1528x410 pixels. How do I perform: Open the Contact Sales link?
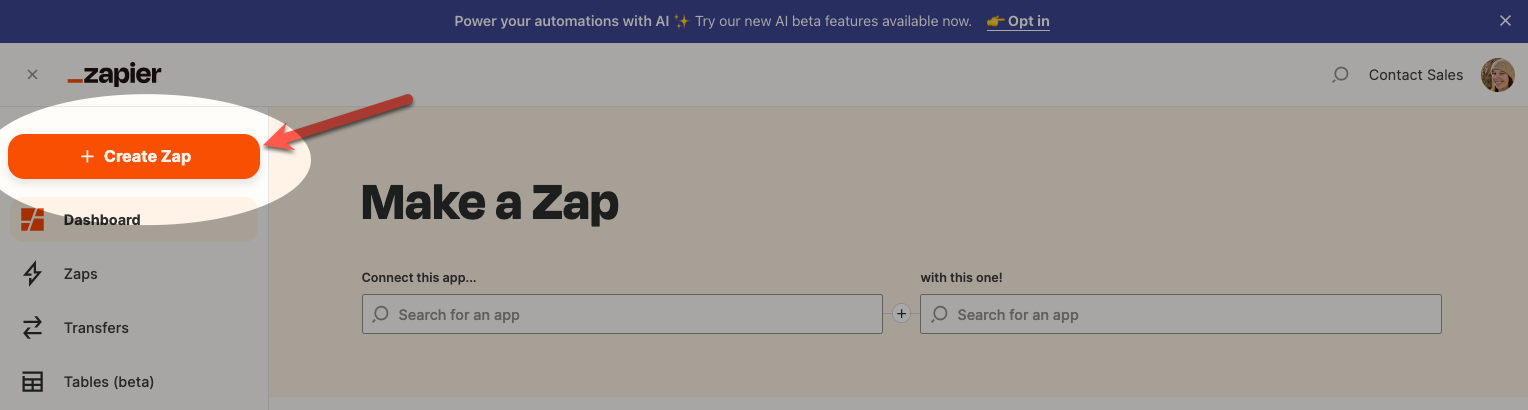point(1415,75)
